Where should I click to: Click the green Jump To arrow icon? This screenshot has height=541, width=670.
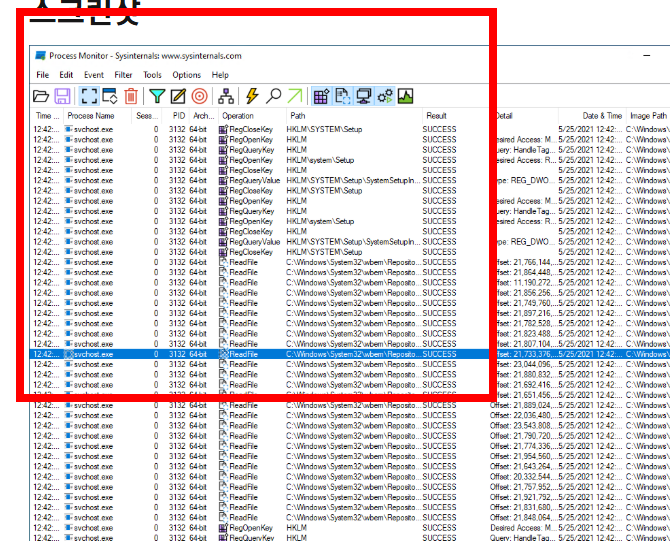point(295,96)
